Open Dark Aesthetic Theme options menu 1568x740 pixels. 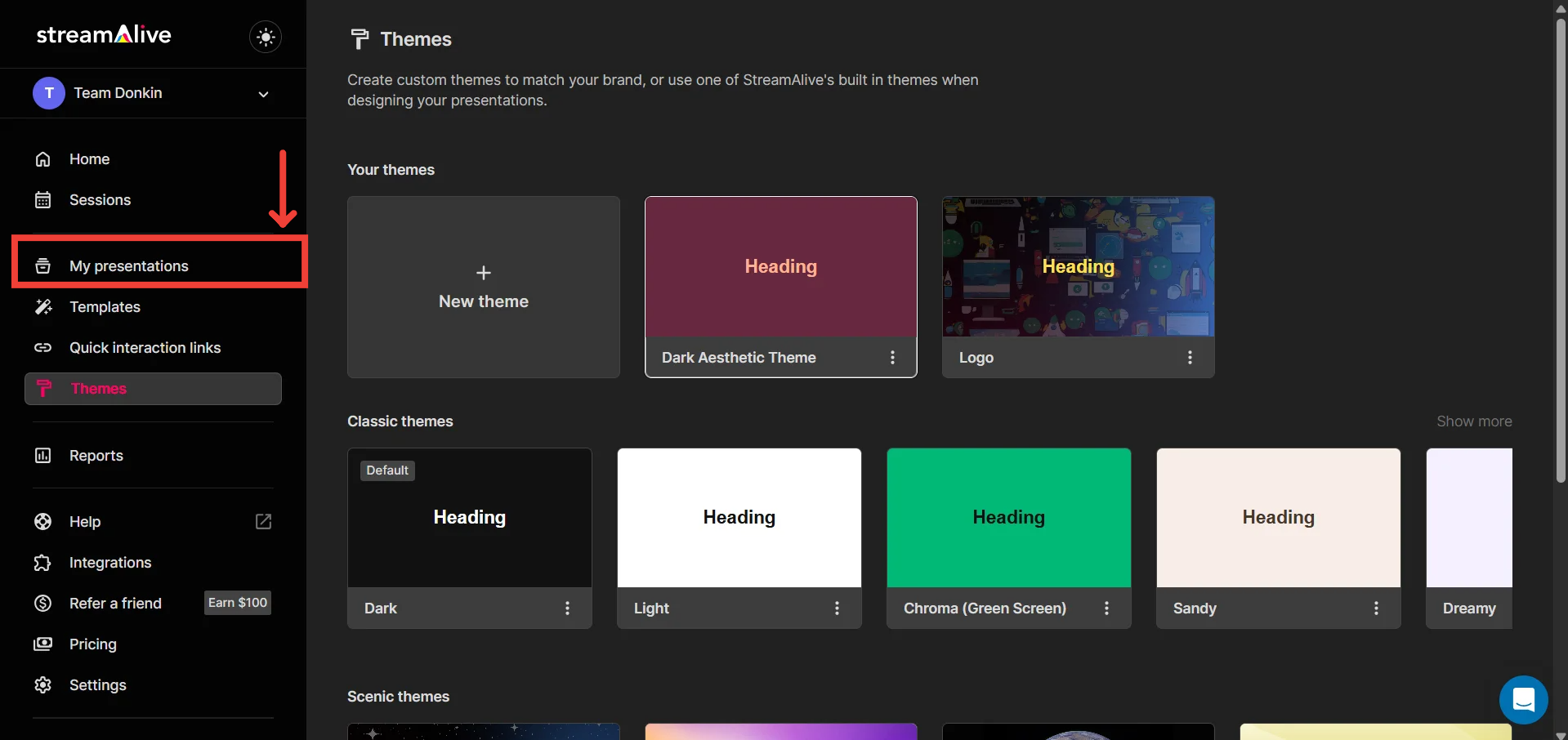pyautogui.click(x=892, y=358)
